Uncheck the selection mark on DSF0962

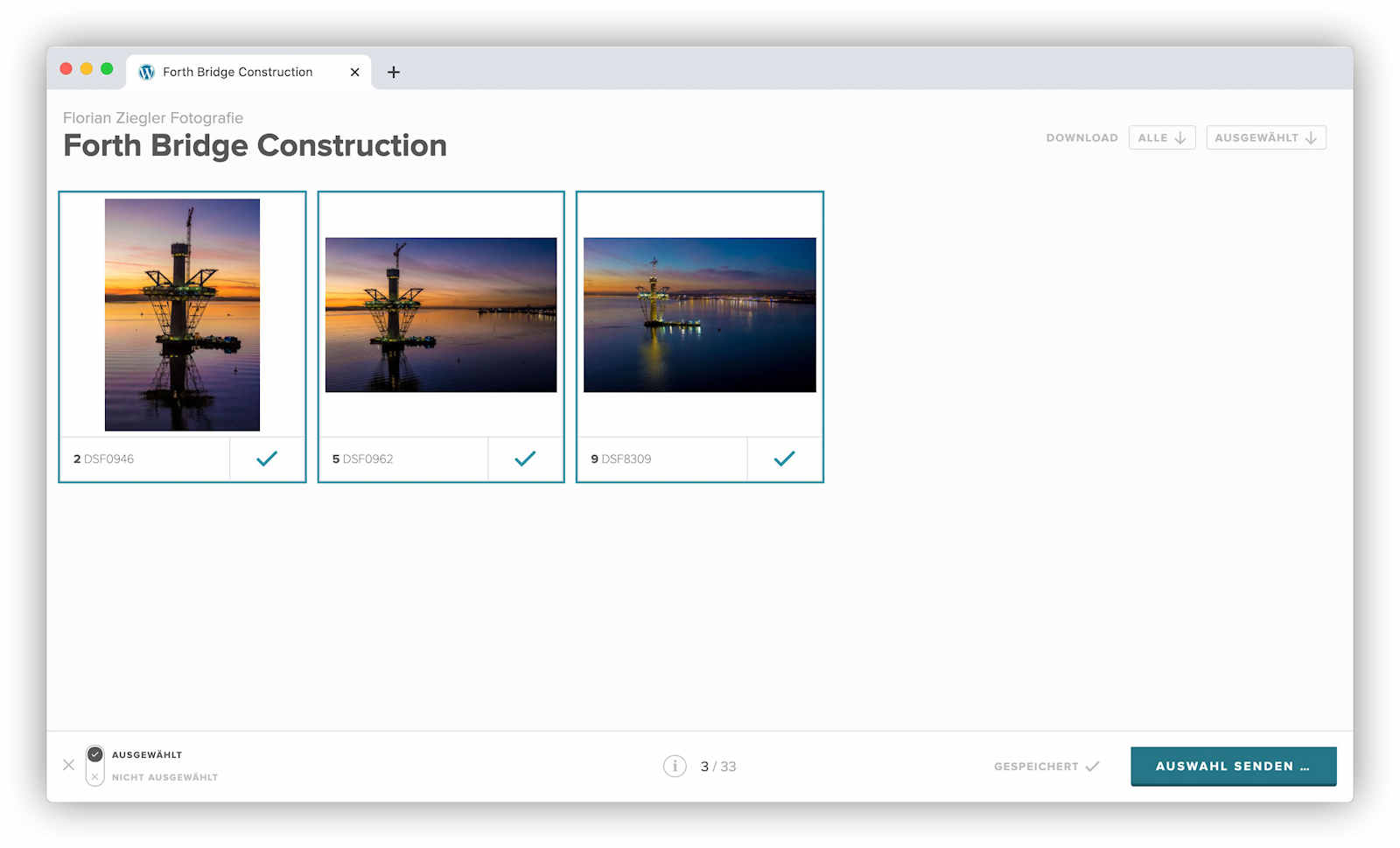point(525,459)
